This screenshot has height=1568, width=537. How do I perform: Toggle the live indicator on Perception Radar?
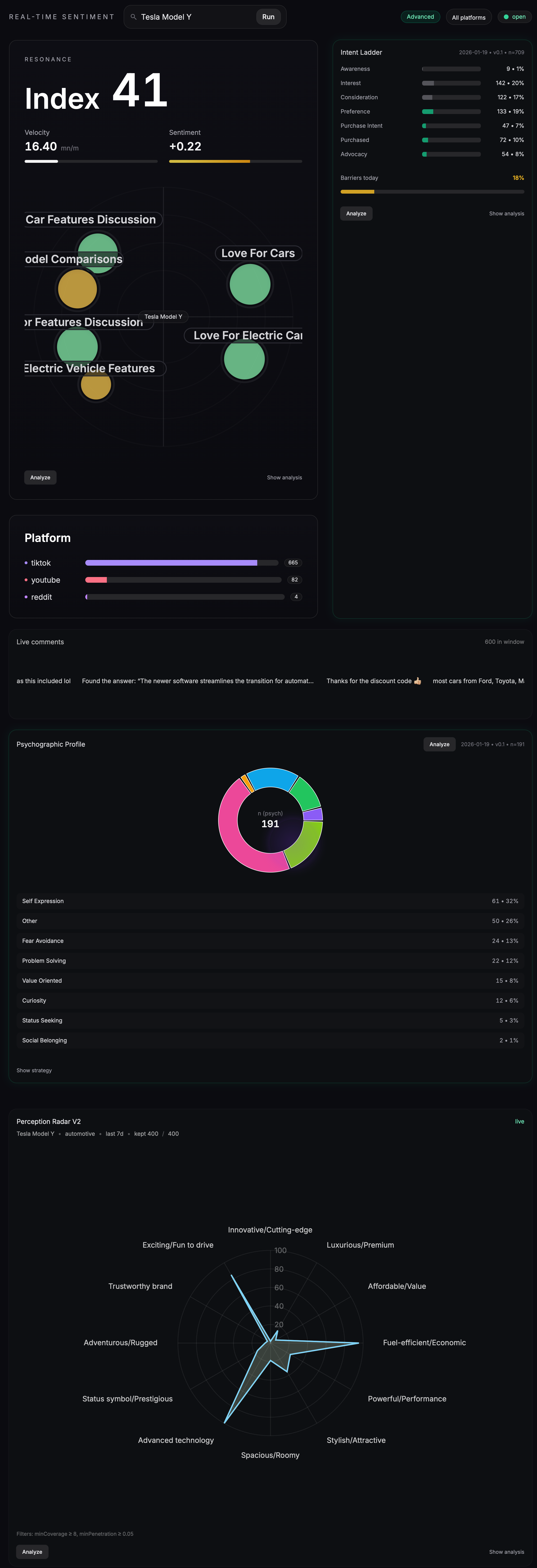click(519, 1121)
